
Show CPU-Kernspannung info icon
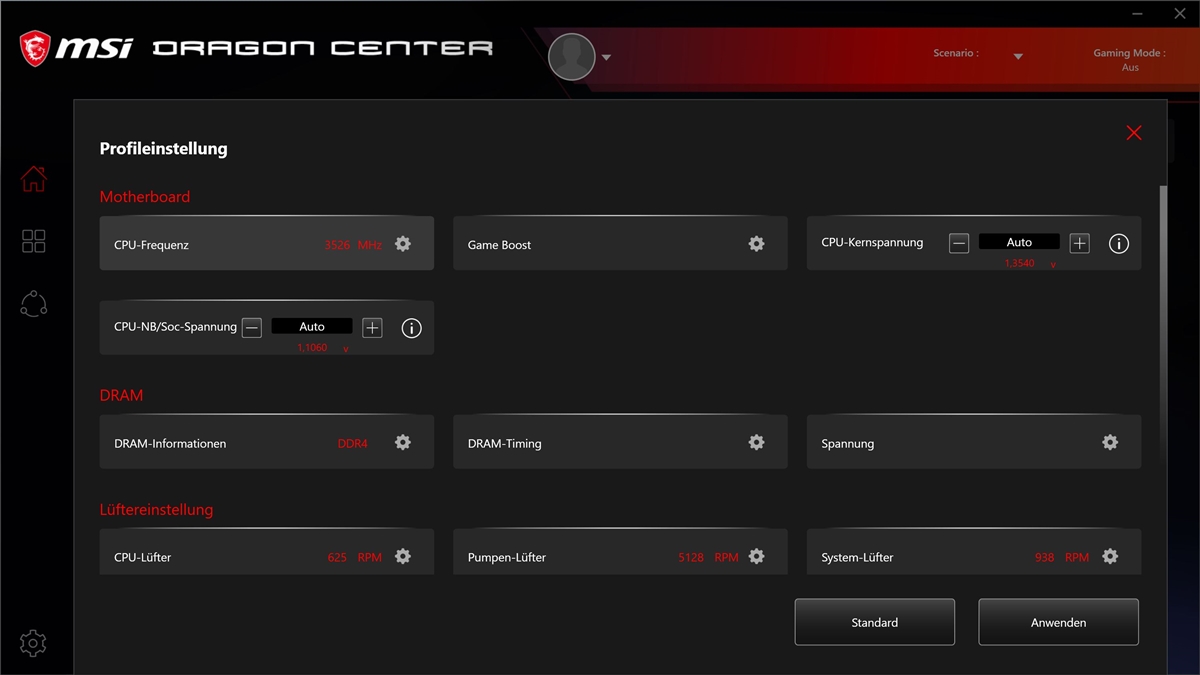click(1119, 244)
